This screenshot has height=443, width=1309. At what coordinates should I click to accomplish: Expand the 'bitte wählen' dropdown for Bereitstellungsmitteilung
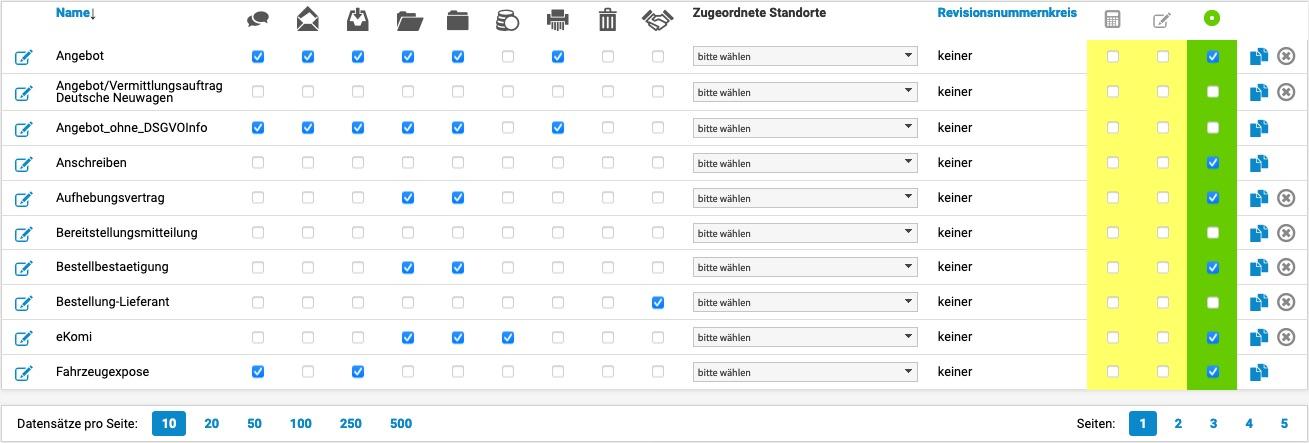point(805,233)
